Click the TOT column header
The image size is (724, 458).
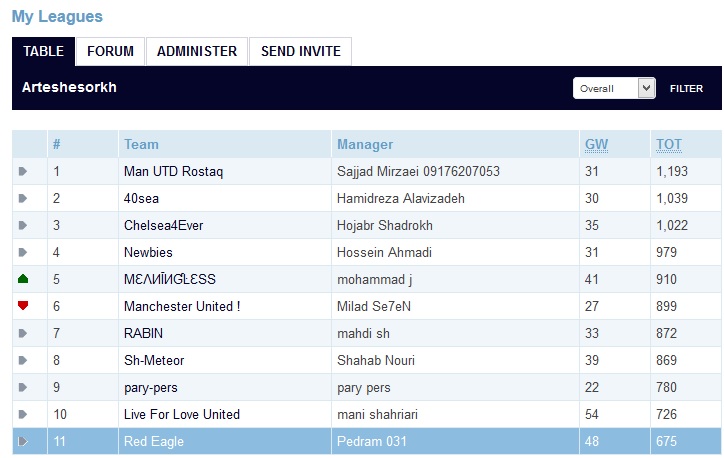[x=669, y=145]
